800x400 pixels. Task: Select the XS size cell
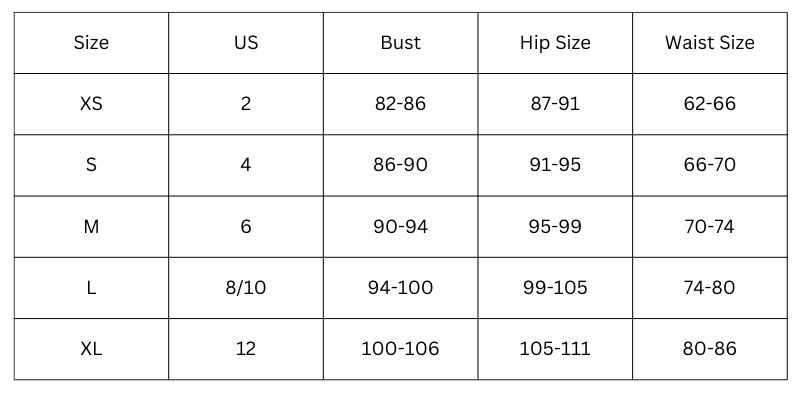point(91,104)
